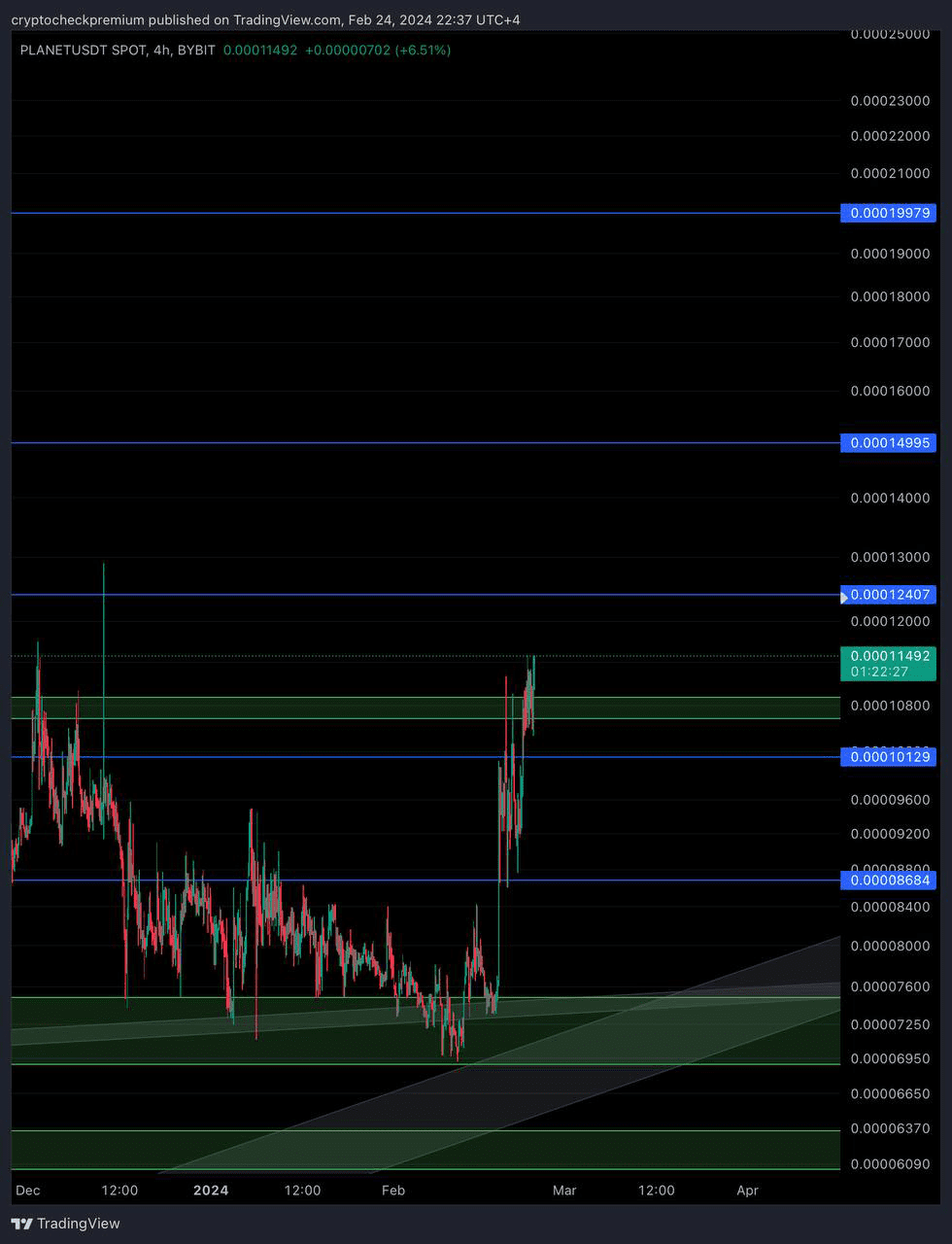The image size is (952, 1244).
Task: Select the 0.00014995 blue price label
Action: (x=890, y=443)
